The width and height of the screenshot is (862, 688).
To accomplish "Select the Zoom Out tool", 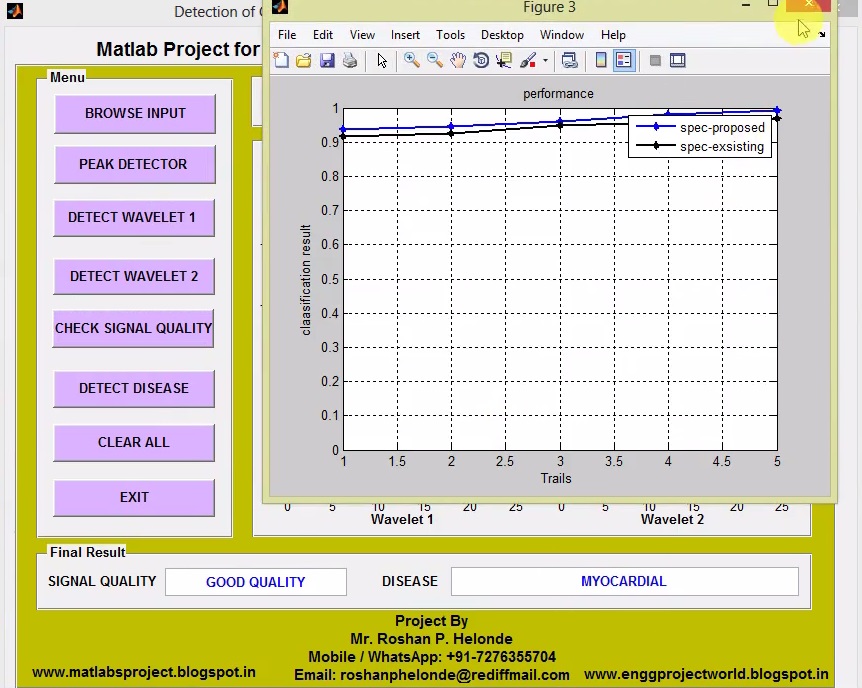I will 434,60.
